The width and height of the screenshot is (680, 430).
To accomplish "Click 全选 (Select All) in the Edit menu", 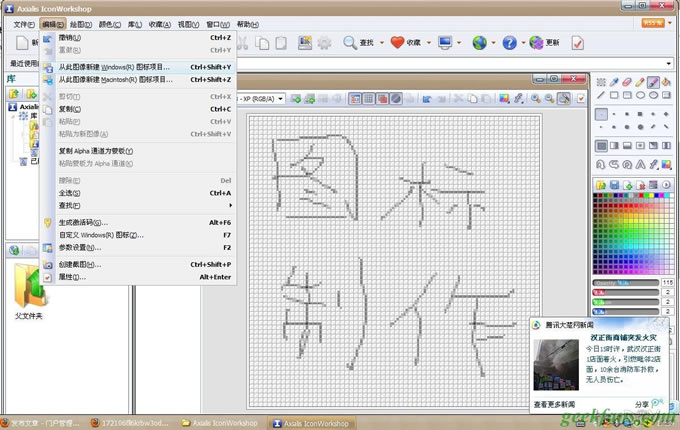I will click(x=68, y=193).
